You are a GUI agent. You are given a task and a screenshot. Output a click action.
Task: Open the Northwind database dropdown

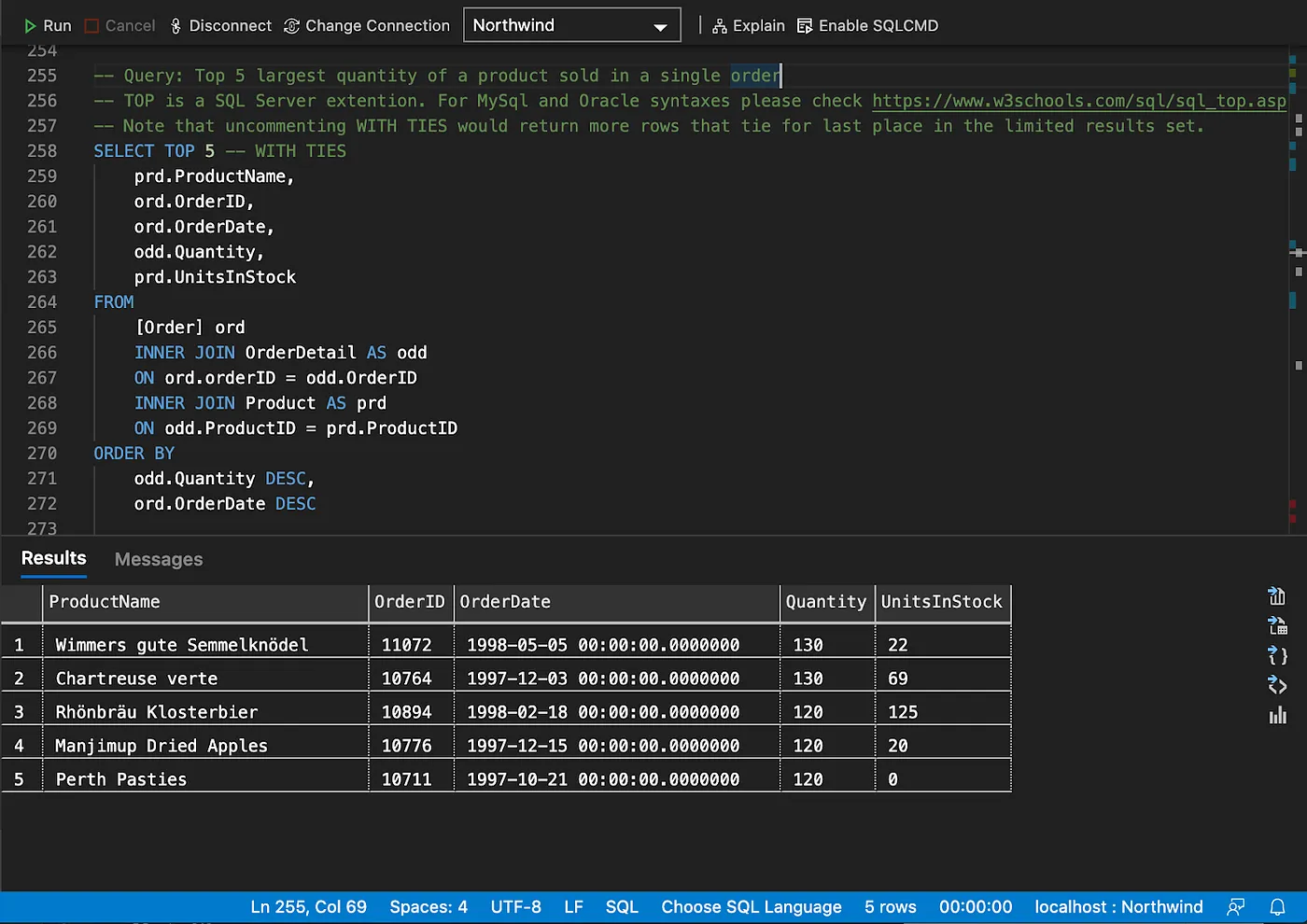[x=571, y=25]
